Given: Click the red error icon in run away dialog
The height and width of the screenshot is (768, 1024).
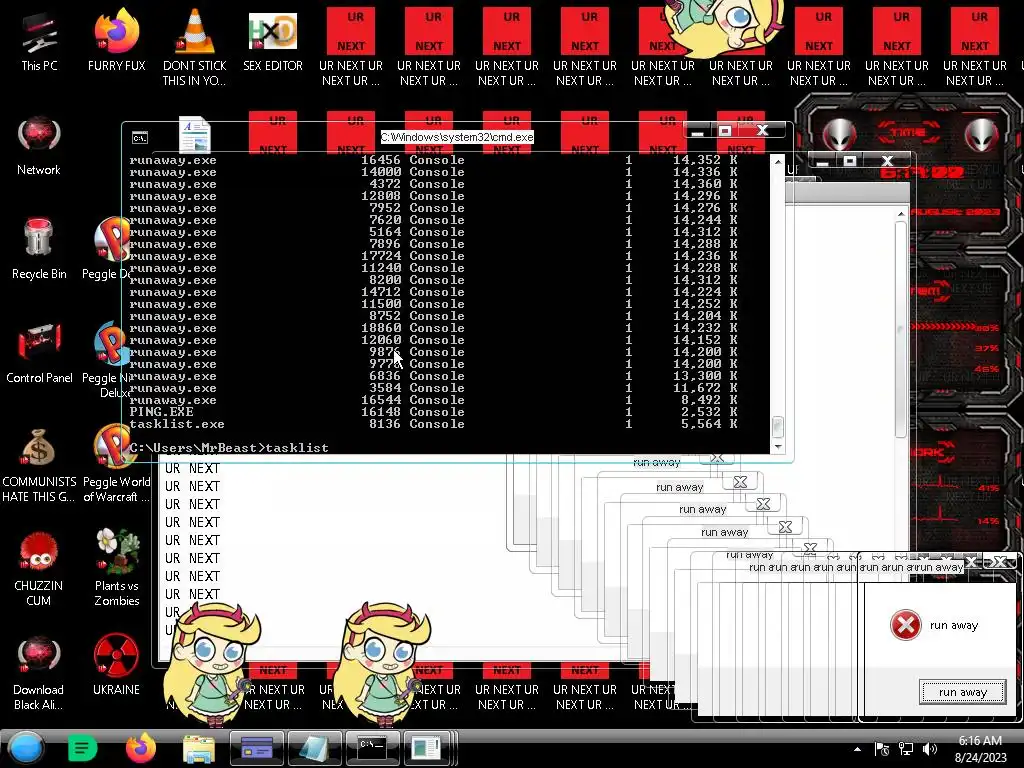Looking at the screenshot, I should (906, 625).
